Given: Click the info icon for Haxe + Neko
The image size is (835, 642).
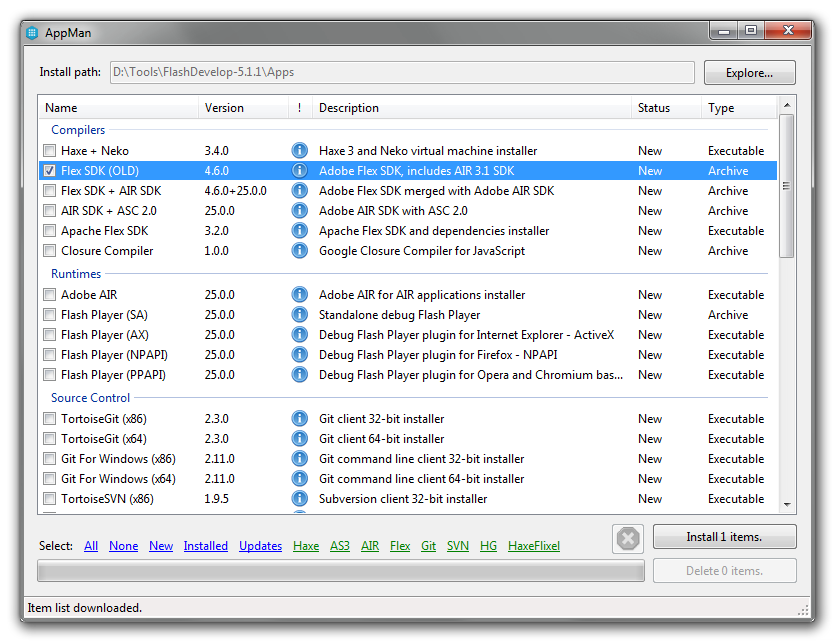Looking at the screenshot, I should point(299,151).
